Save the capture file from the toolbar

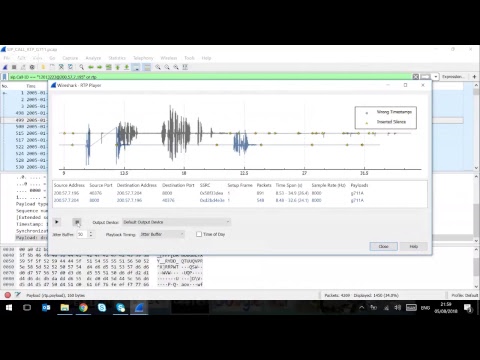(52, 67)
